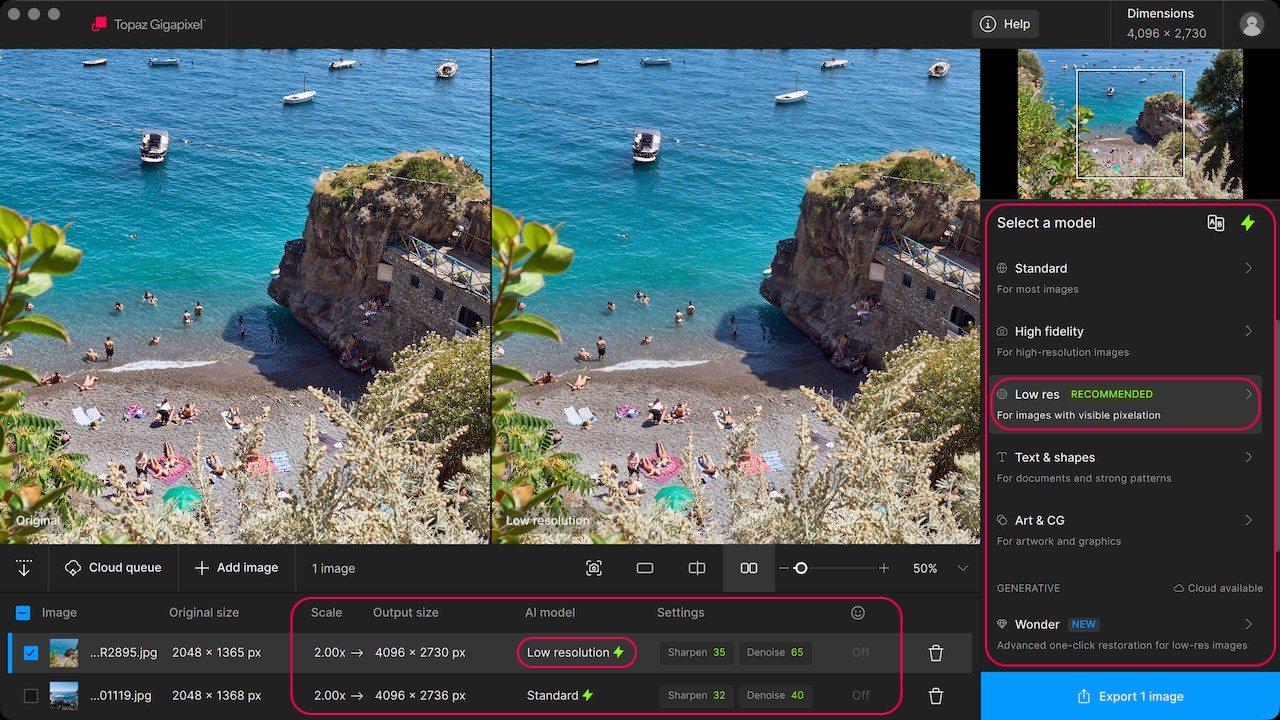This screenshot has height=720, width=1280.
Task: Select the Low res recommended model
Action: click(1125, 404)
